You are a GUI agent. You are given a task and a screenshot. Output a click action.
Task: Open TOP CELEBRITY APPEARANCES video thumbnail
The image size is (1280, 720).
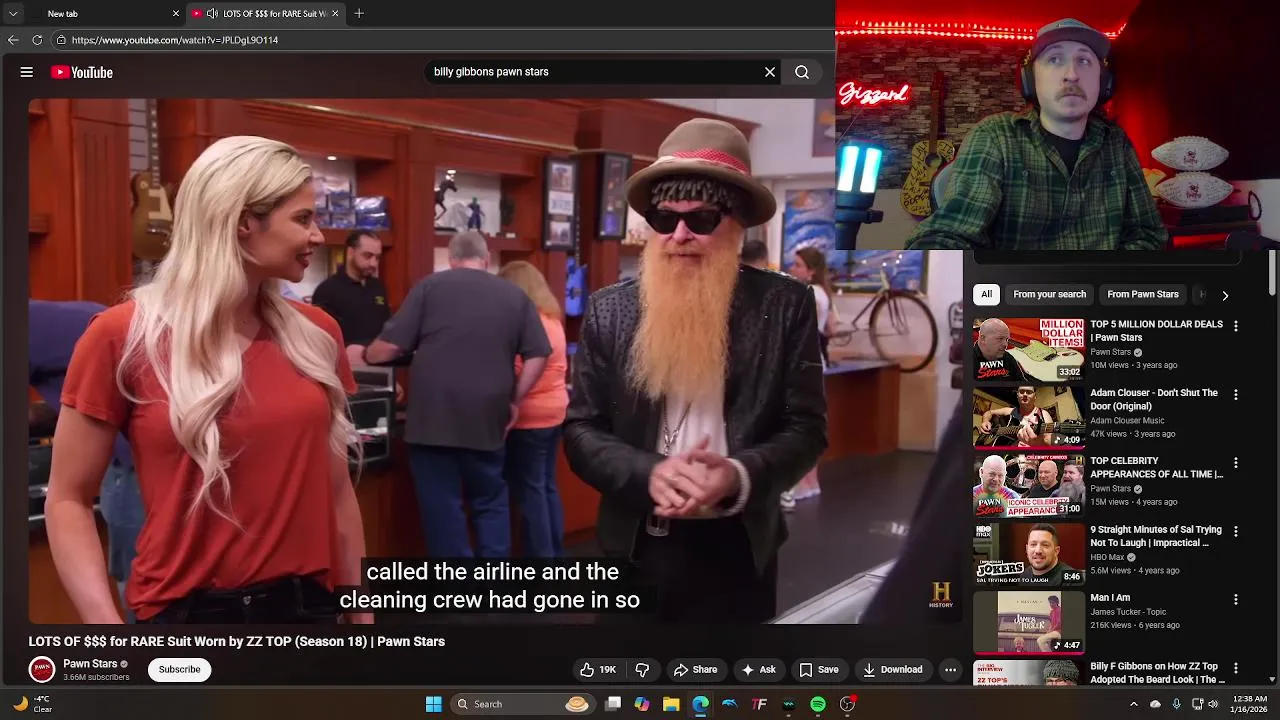[x=1029, y=486]
